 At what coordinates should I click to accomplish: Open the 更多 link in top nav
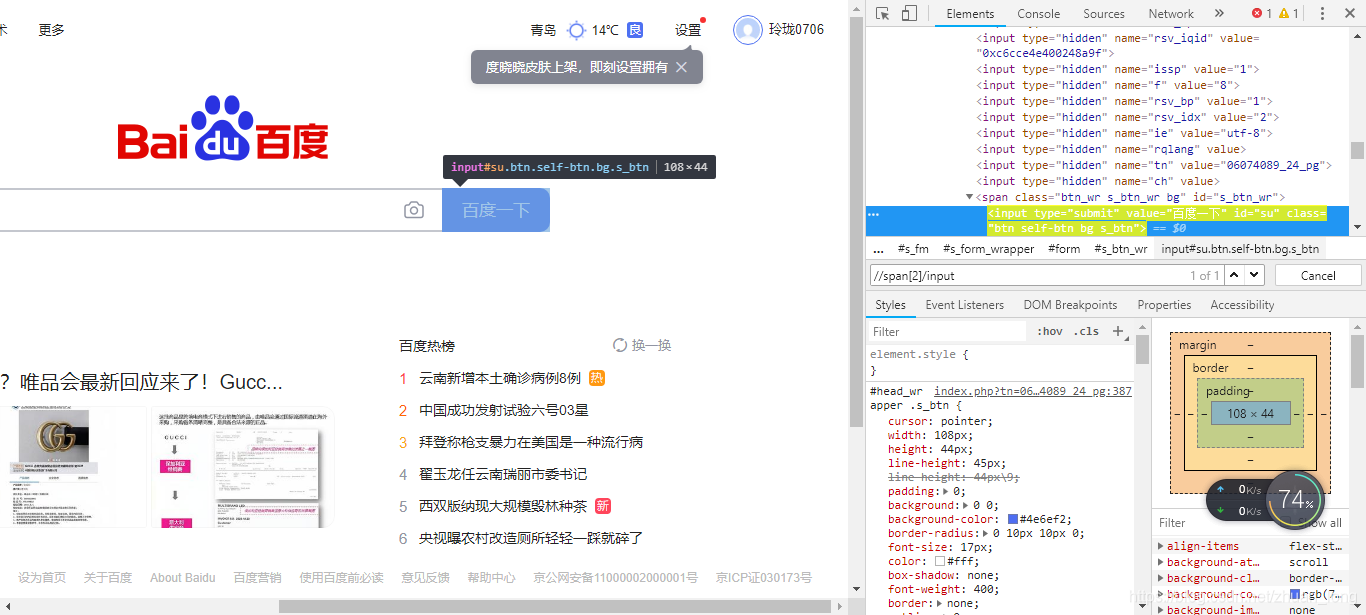pyautogui.click(x=51, y=30)
